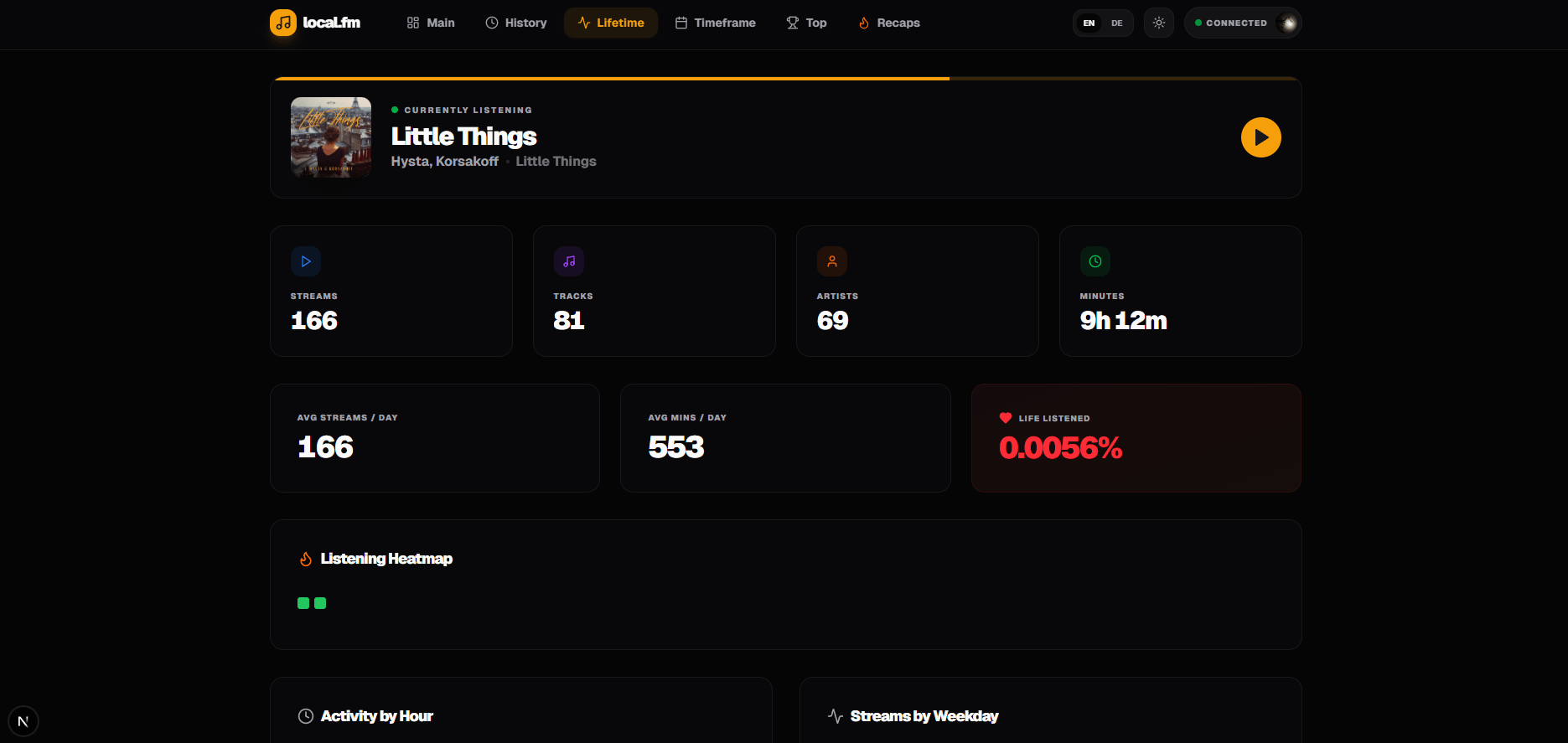This screenshot has height=743, width=1568.
Task: Click the Activity by Hour heading
Action: [377, 716]
